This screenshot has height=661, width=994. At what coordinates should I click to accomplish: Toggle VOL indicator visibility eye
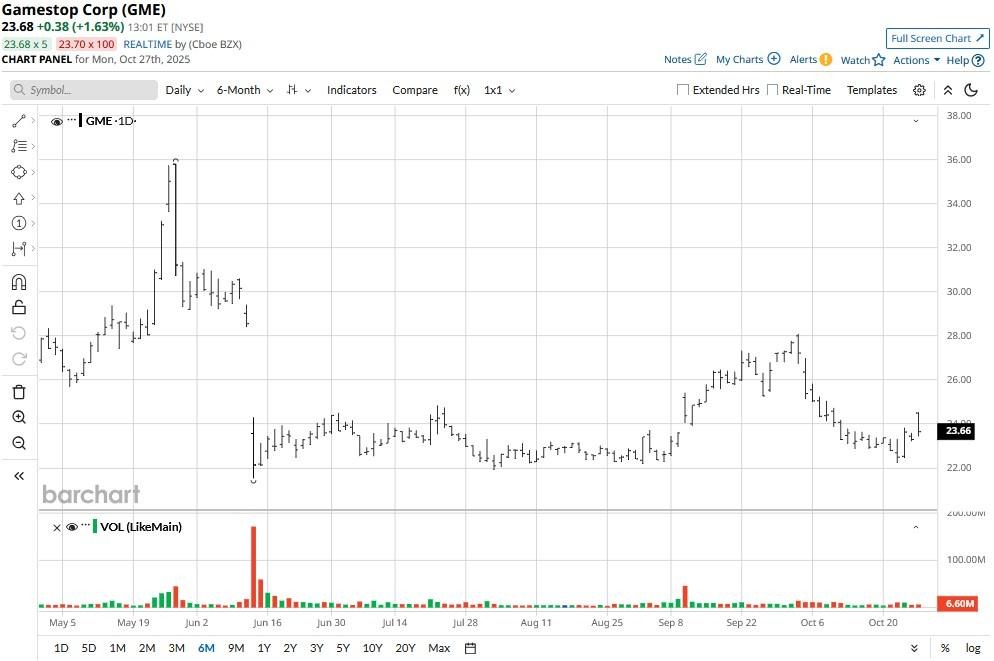pyautogui.click(x=72, y=527)
